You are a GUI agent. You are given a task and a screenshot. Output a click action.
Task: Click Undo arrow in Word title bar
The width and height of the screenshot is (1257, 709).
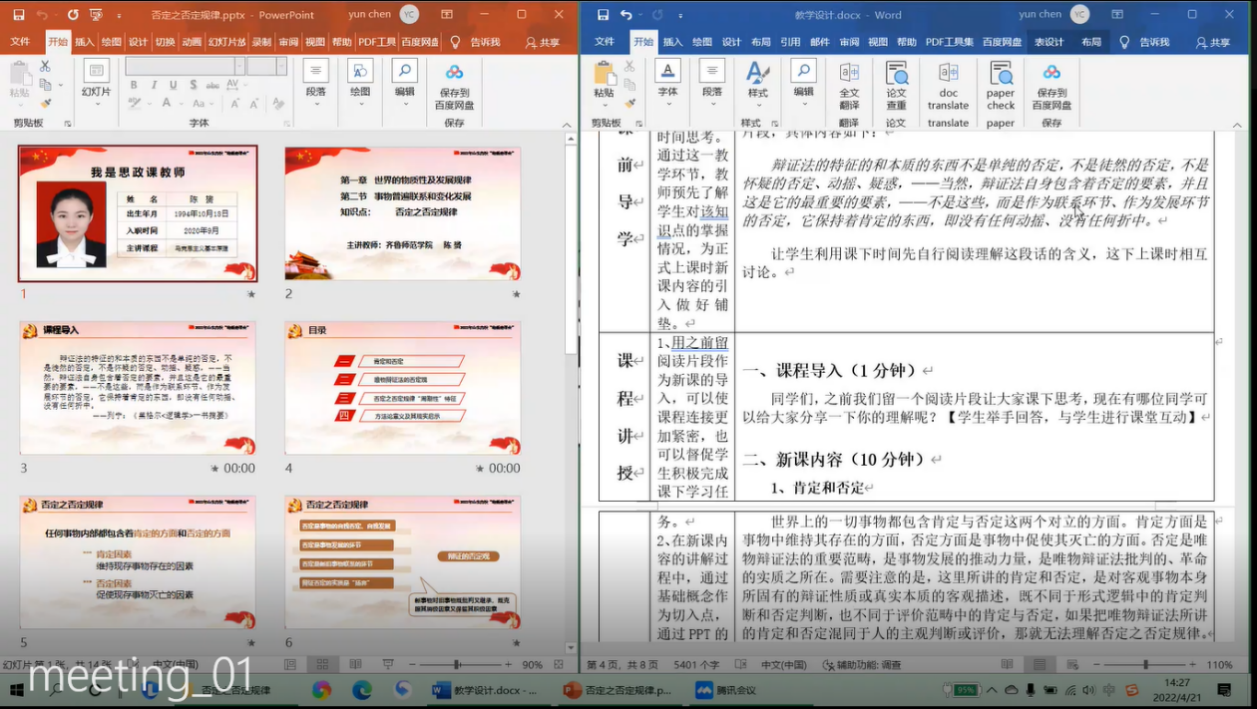coord(626,15)
